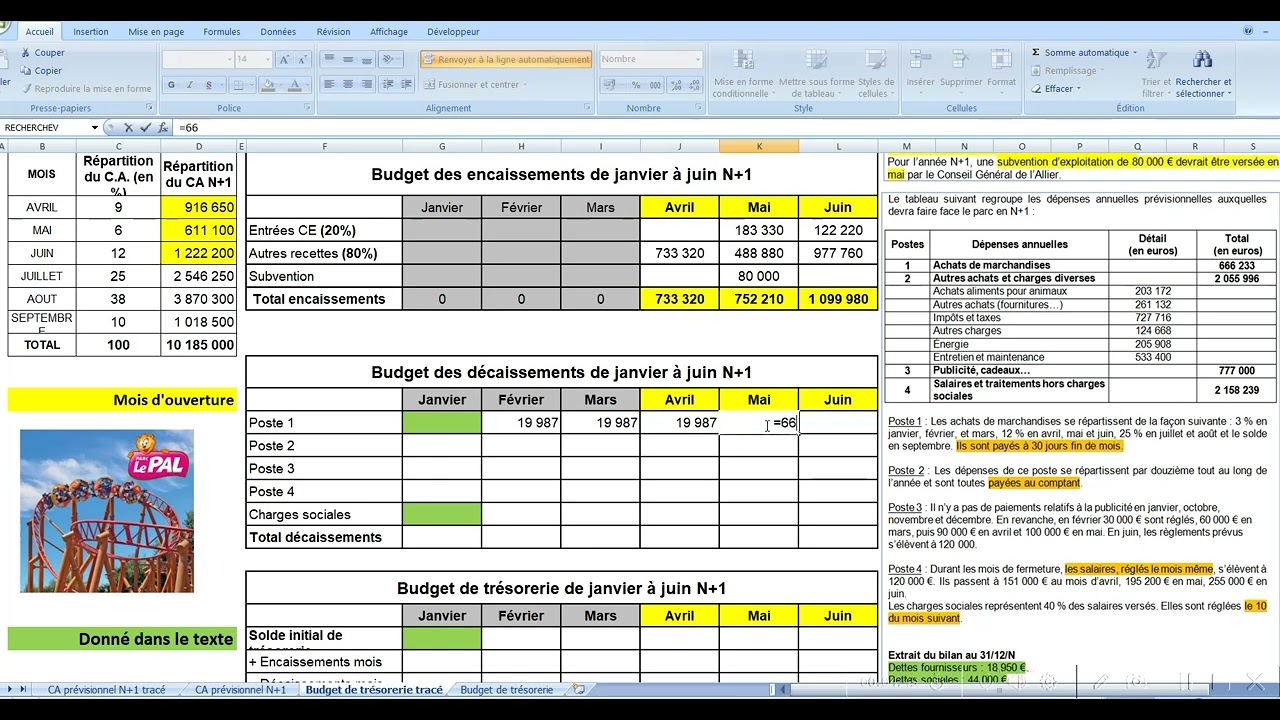The height and width of the screenshot is (720, 1280).
Task: Click Reproduire la mise en forme brush
Action: 25,89
